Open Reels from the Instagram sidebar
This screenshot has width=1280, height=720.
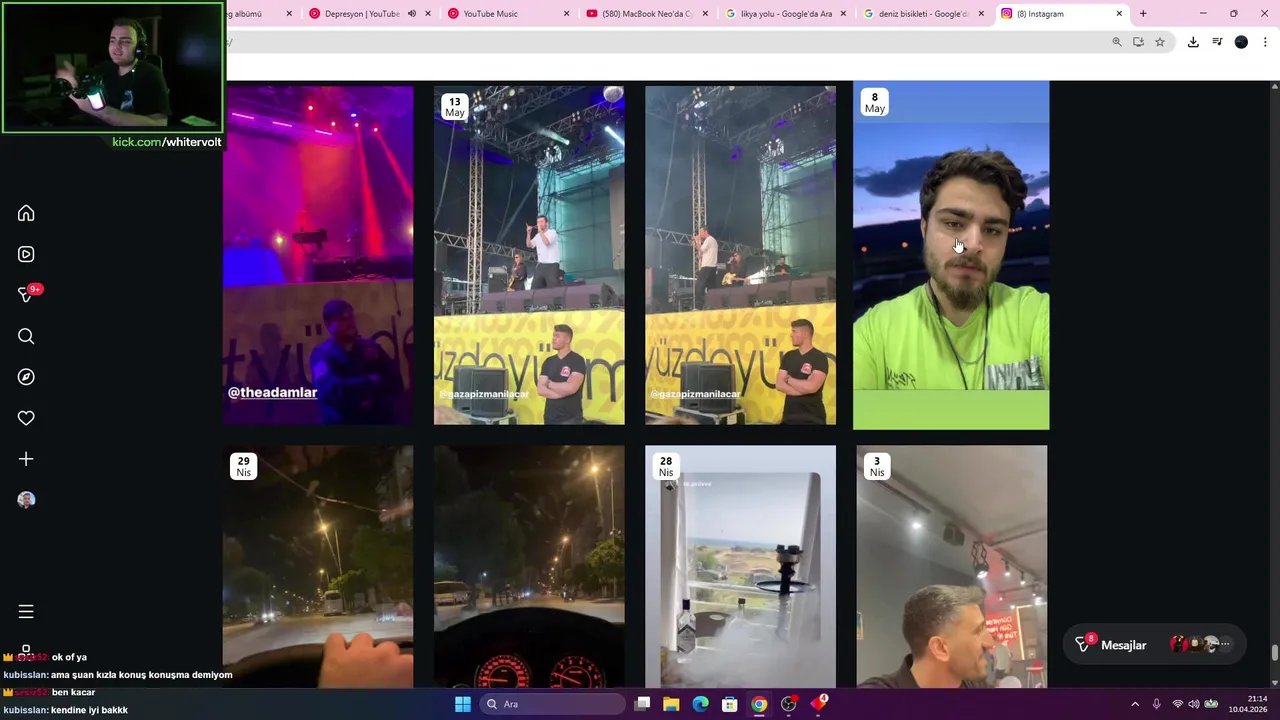26,254
